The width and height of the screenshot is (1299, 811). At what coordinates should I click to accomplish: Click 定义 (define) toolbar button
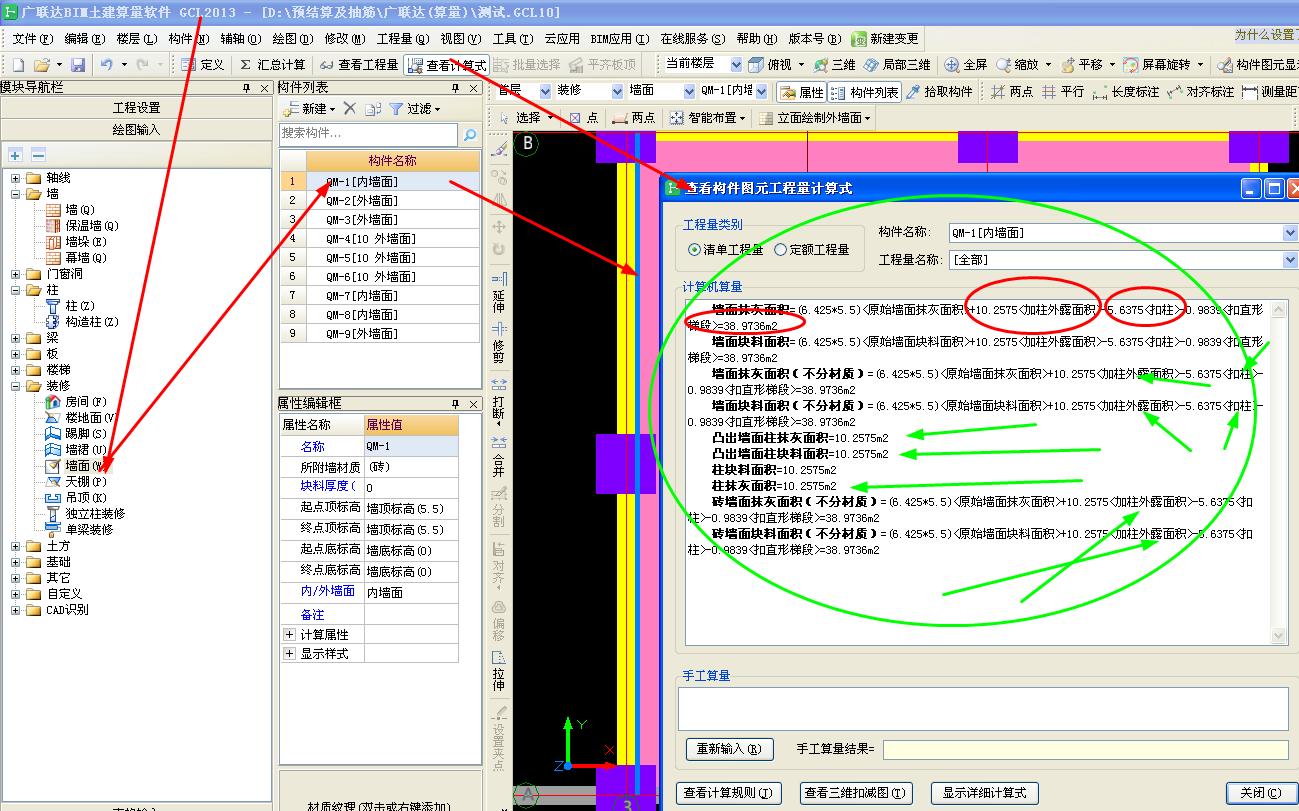204,65
